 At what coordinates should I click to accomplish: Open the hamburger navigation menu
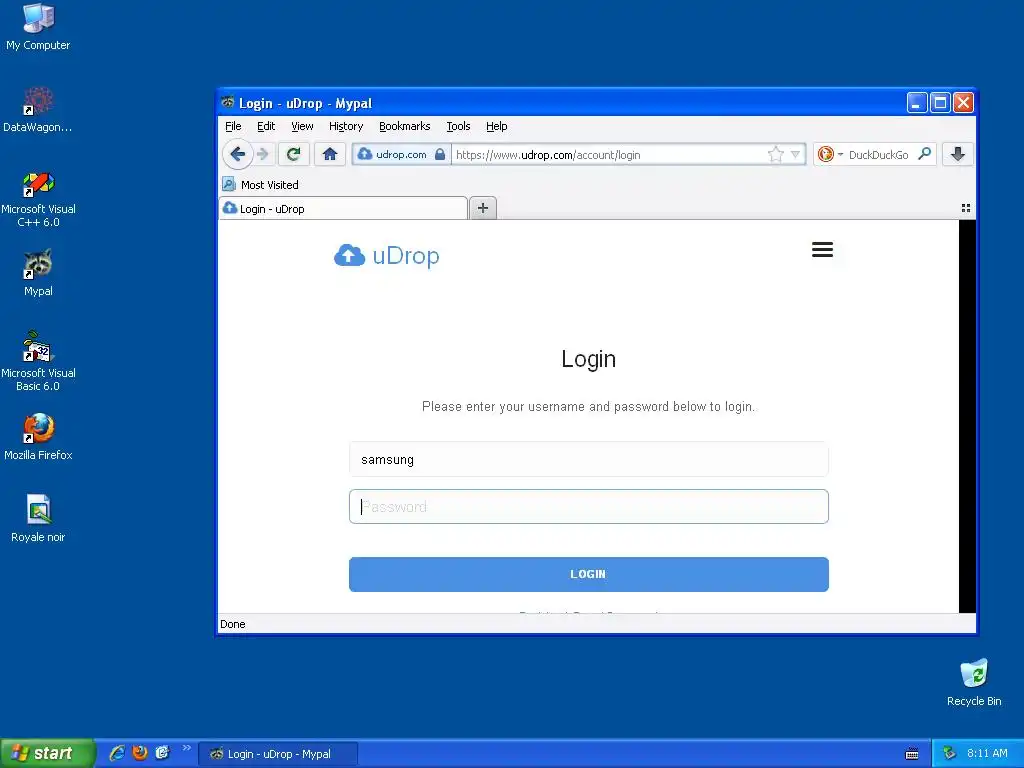(822, 249)
